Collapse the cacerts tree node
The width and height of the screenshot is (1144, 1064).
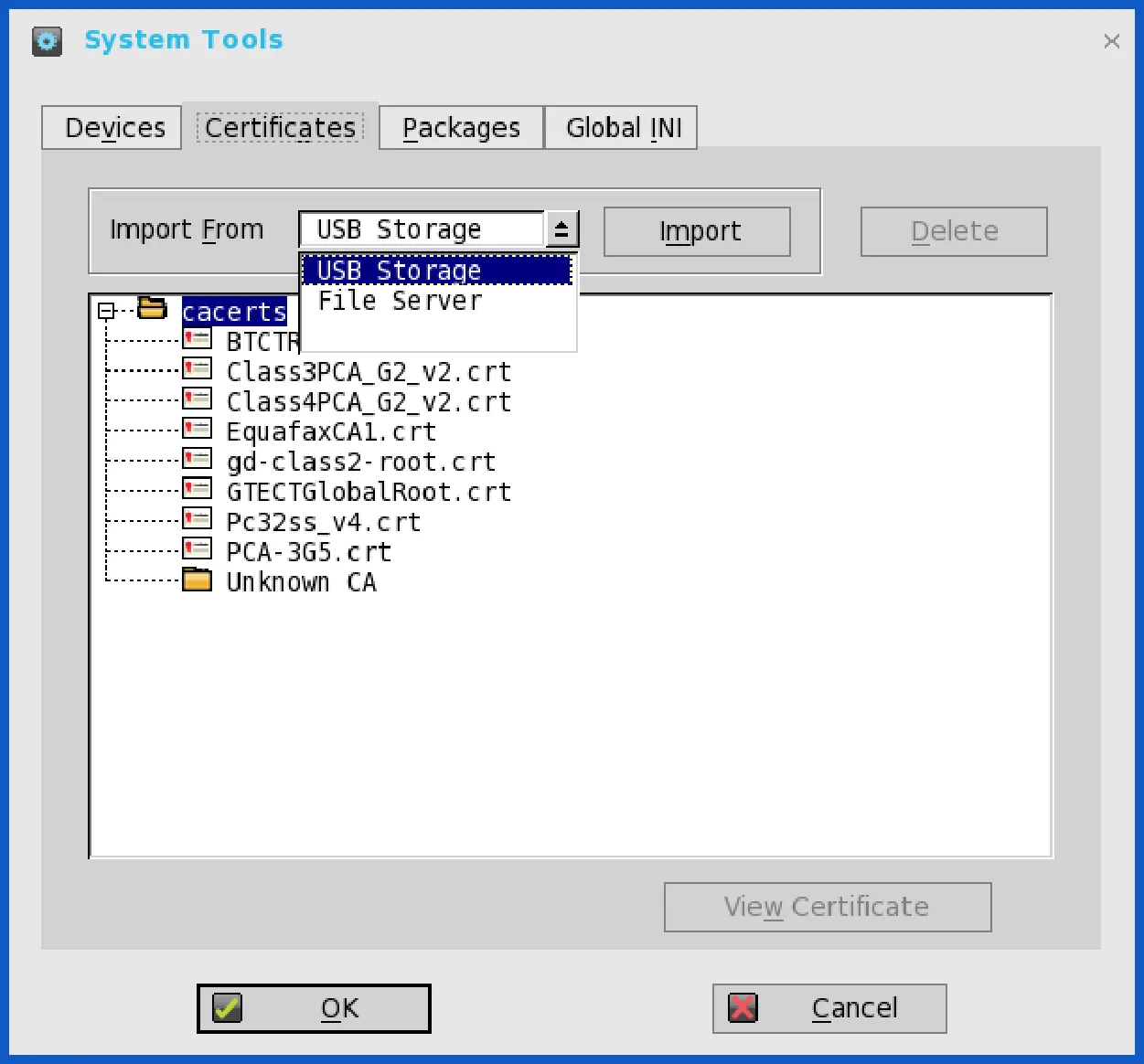[x=106, y=311]
